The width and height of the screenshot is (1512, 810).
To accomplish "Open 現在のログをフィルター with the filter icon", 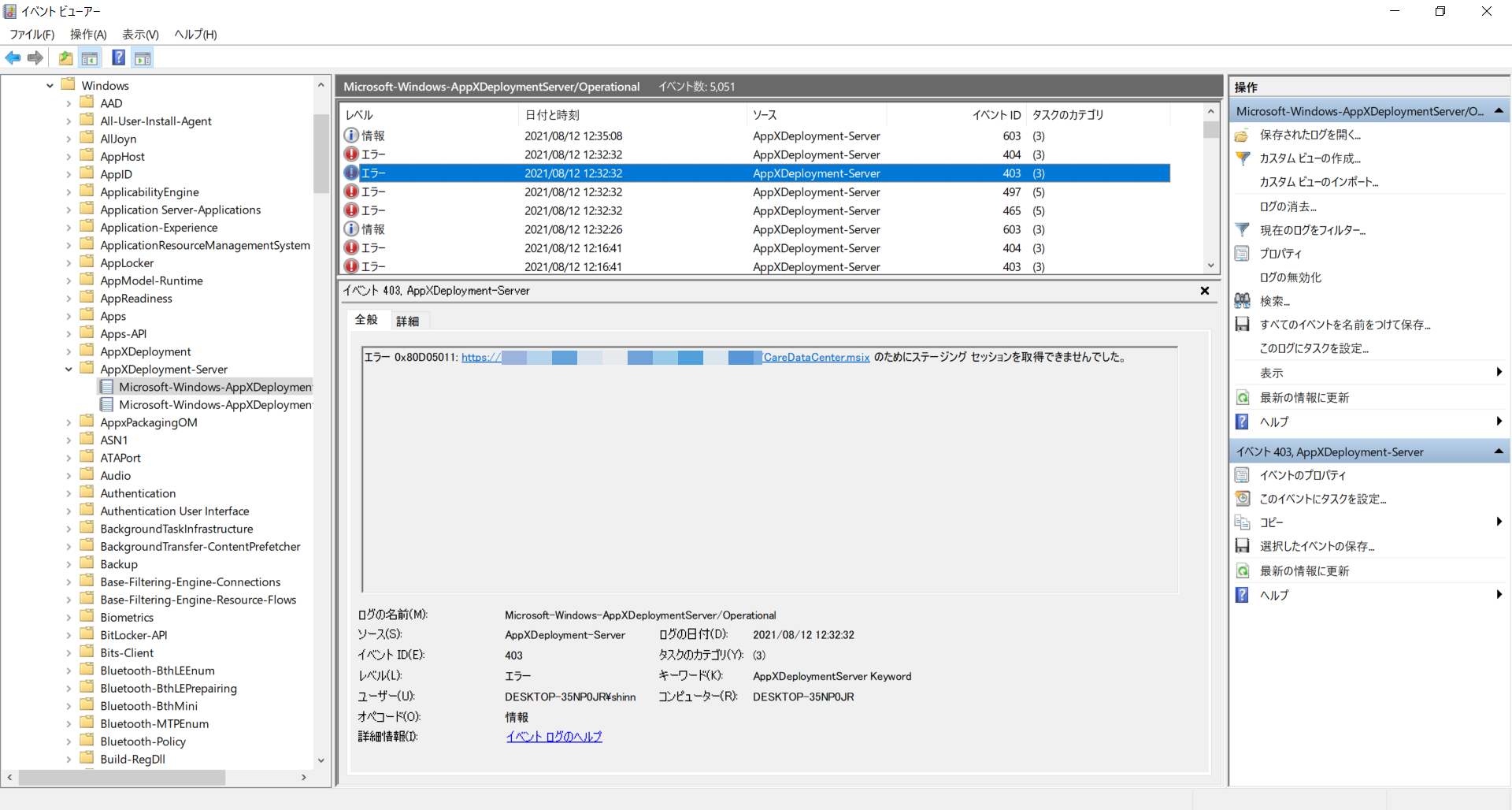I will (x=1243, y=229).
